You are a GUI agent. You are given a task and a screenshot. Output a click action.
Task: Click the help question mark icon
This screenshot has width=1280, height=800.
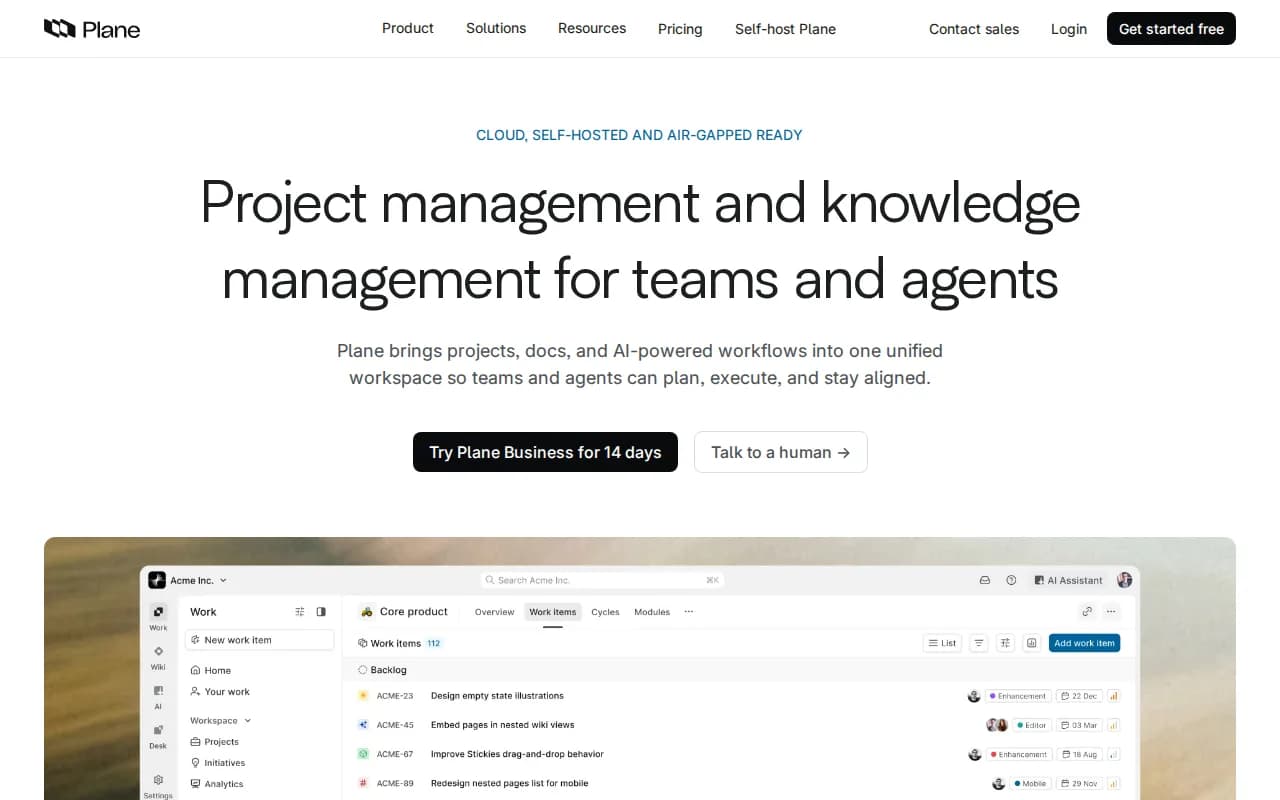click(1011, 580)
